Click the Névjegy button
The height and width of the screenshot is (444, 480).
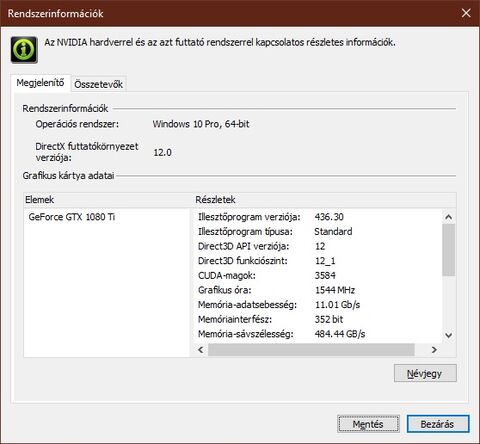425,373
